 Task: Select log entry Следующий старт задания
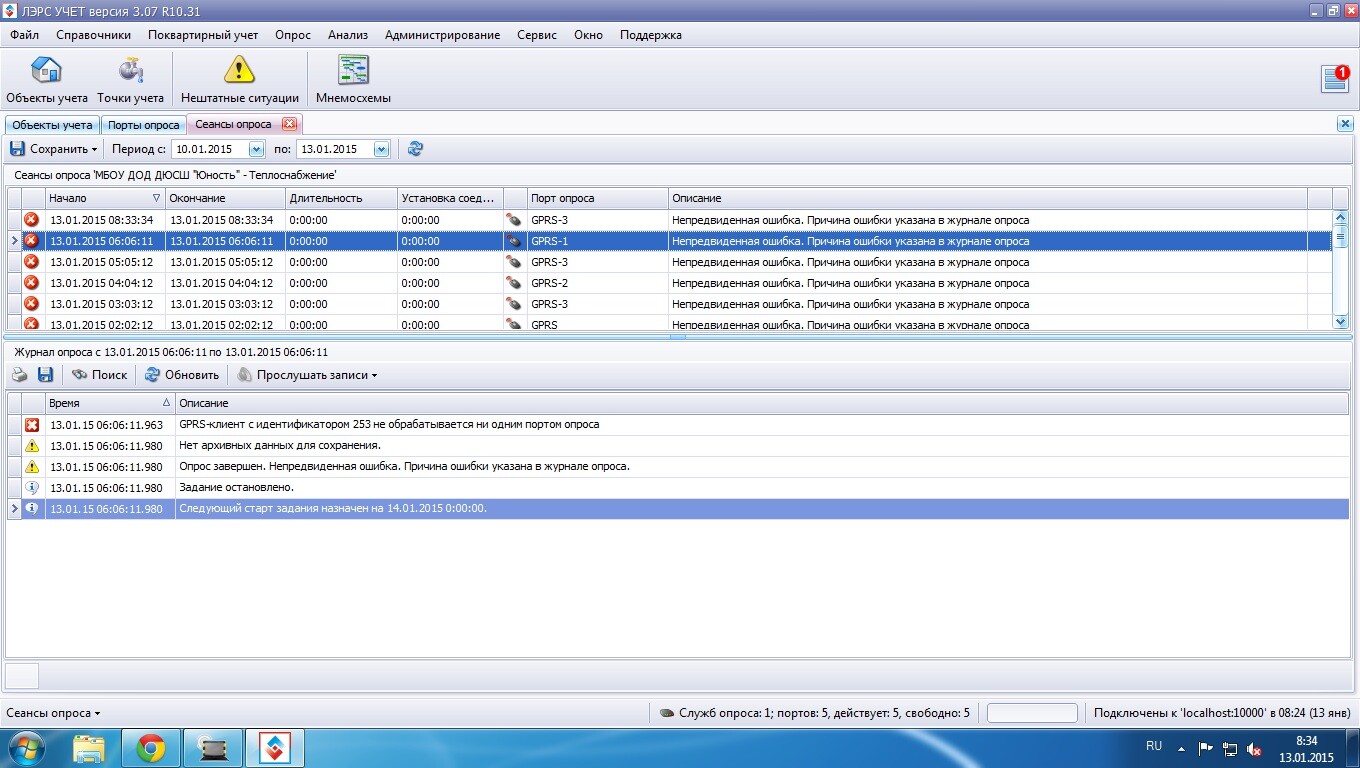tap(678, 509)
